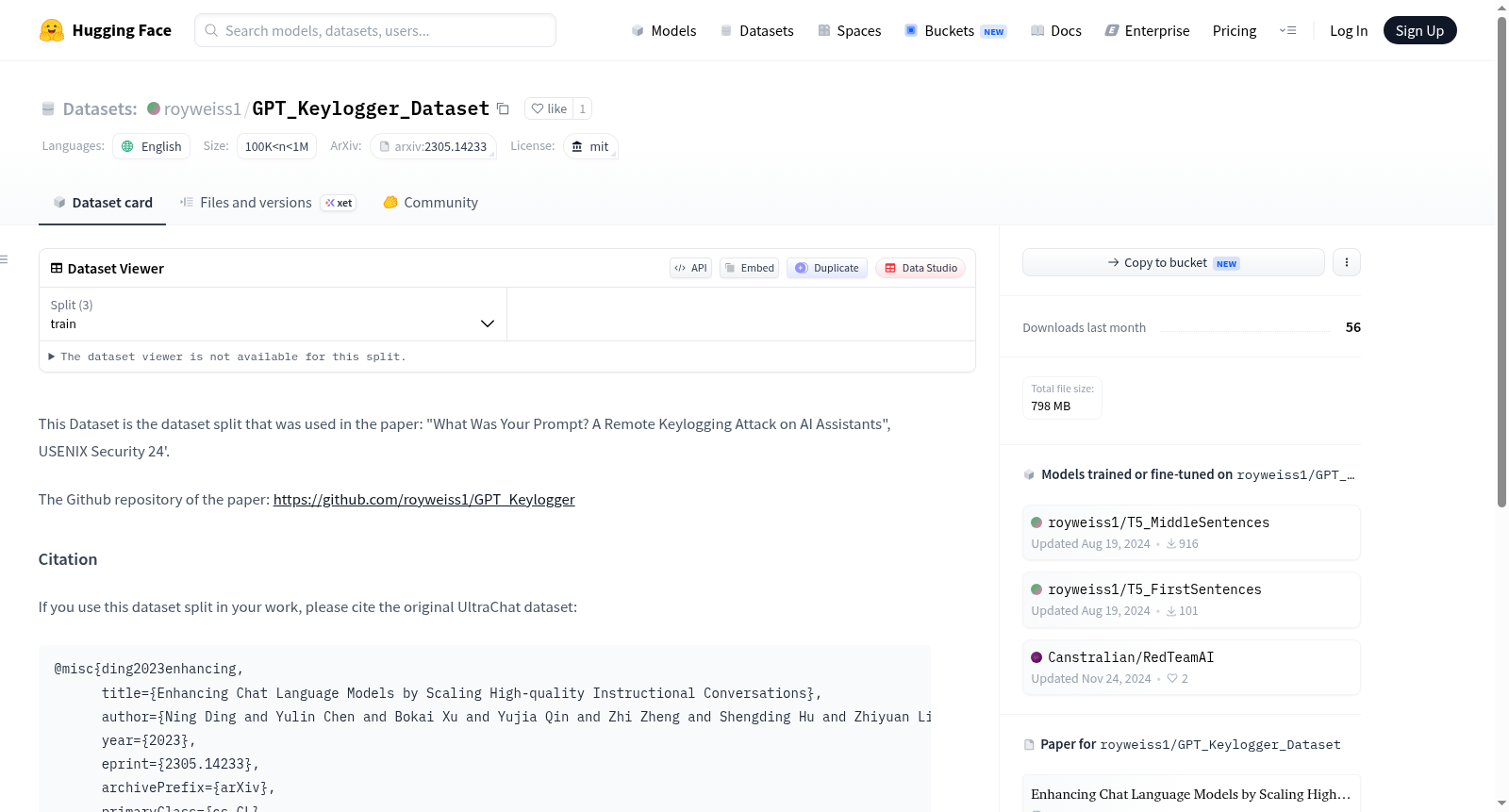Open Buckets in top navigation

[955, 30]
